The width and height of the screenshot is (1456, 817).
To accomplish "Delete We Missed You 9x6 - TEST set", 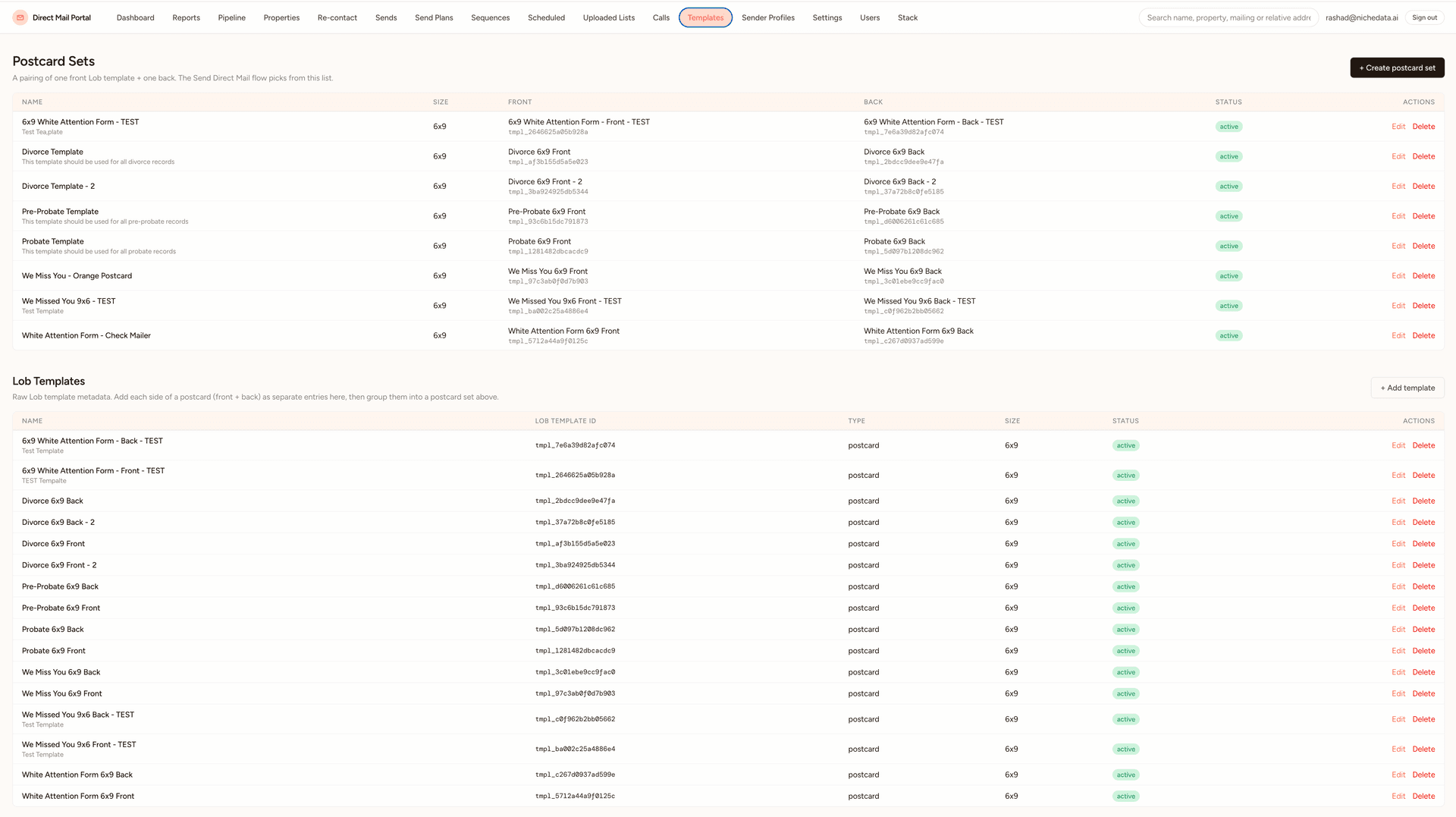I will 1423,306.
